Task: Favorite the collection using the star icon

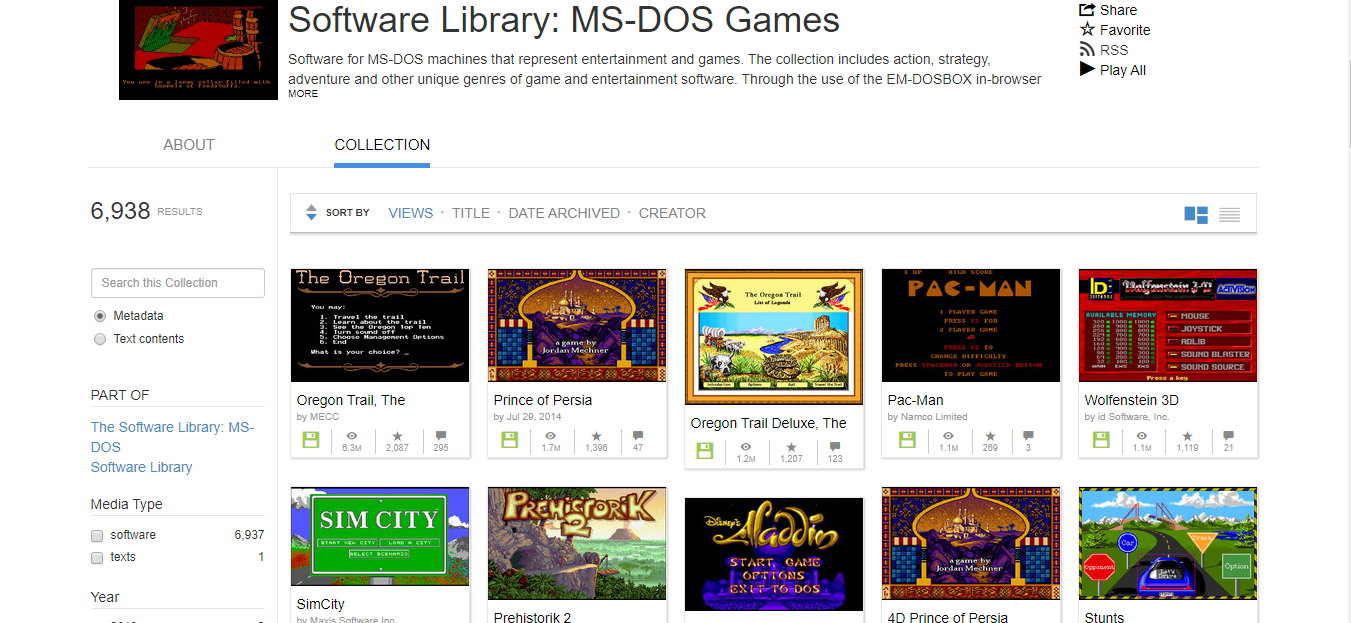Action: (x=1121, y=30)
